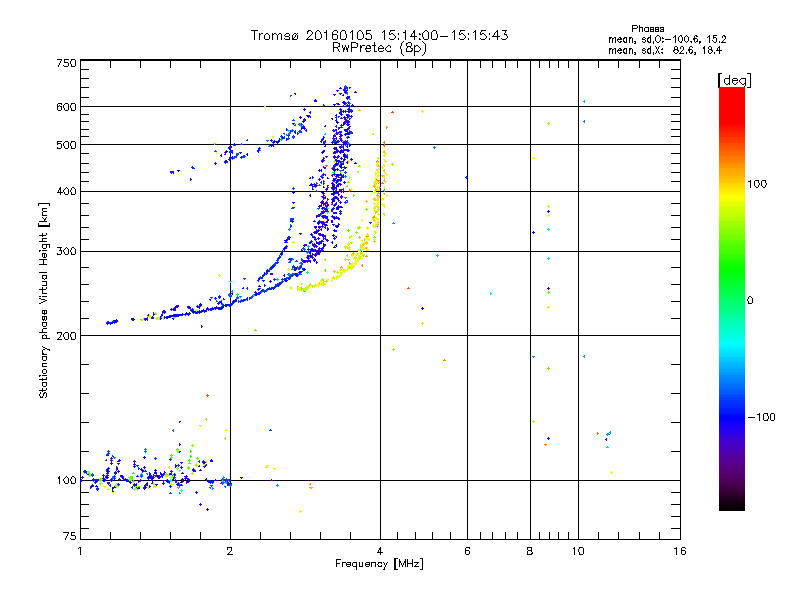Click the frequency-axis tick label "1"
800x600 pixels.
80,551
